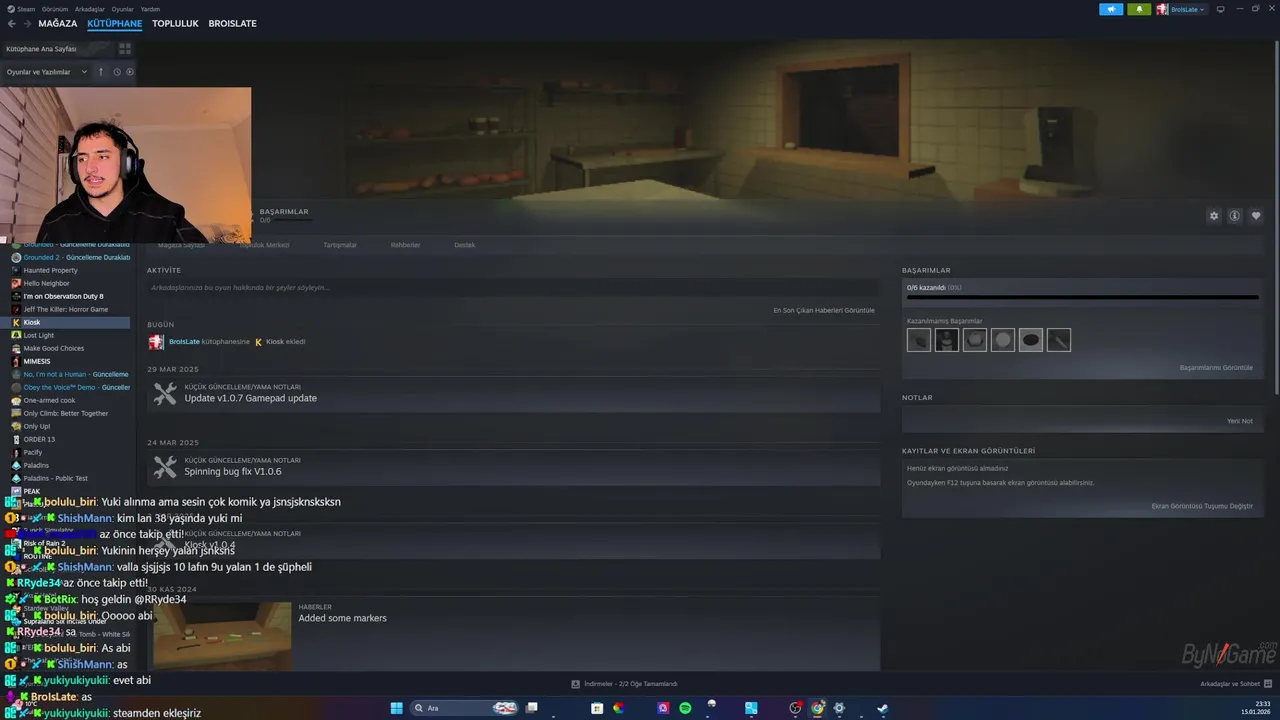
Task: Open Kiosk settings gear icon
Action: [1214, 216]
